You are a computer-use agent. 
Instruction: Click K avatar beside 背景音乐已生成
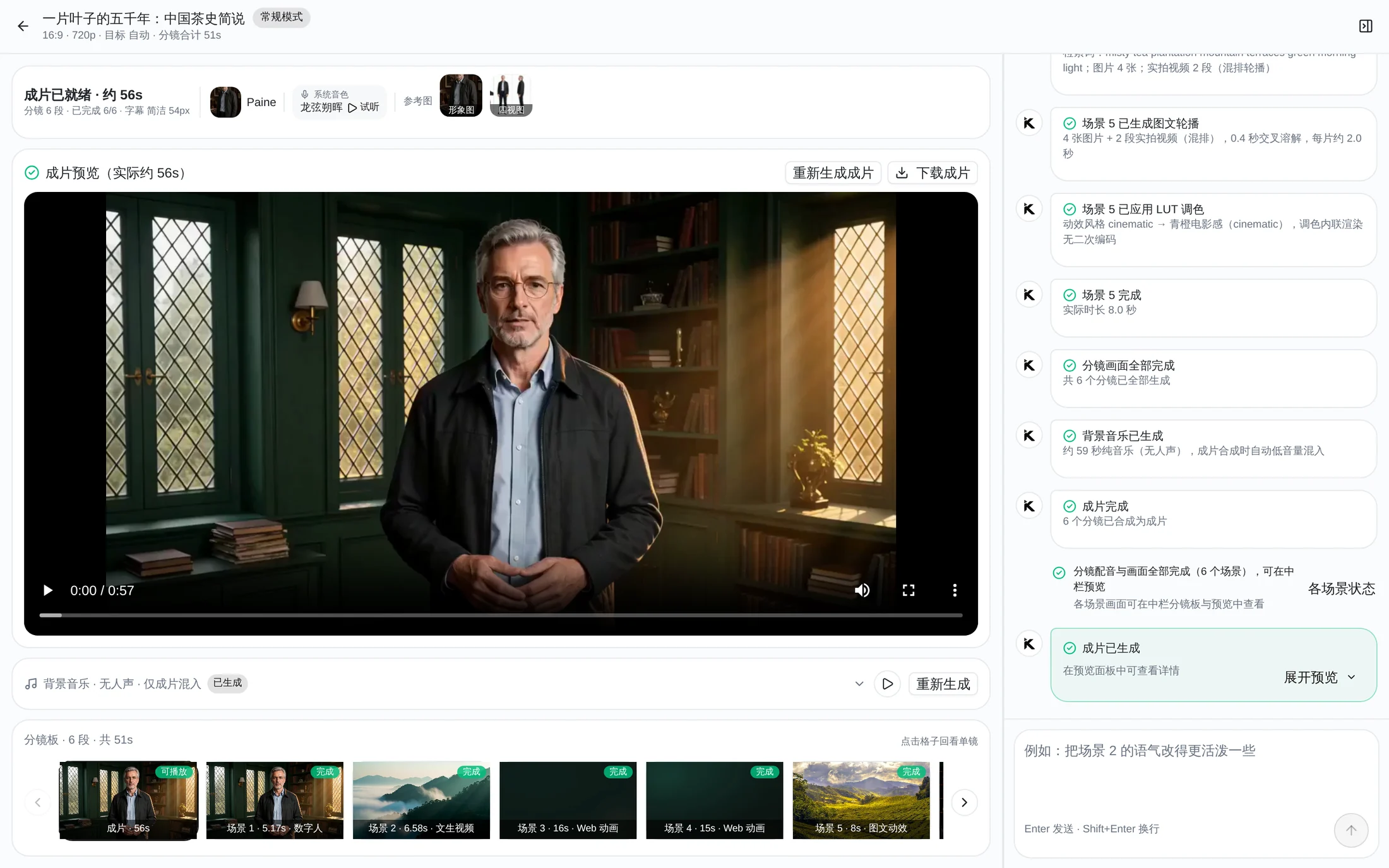point(1029,436)
